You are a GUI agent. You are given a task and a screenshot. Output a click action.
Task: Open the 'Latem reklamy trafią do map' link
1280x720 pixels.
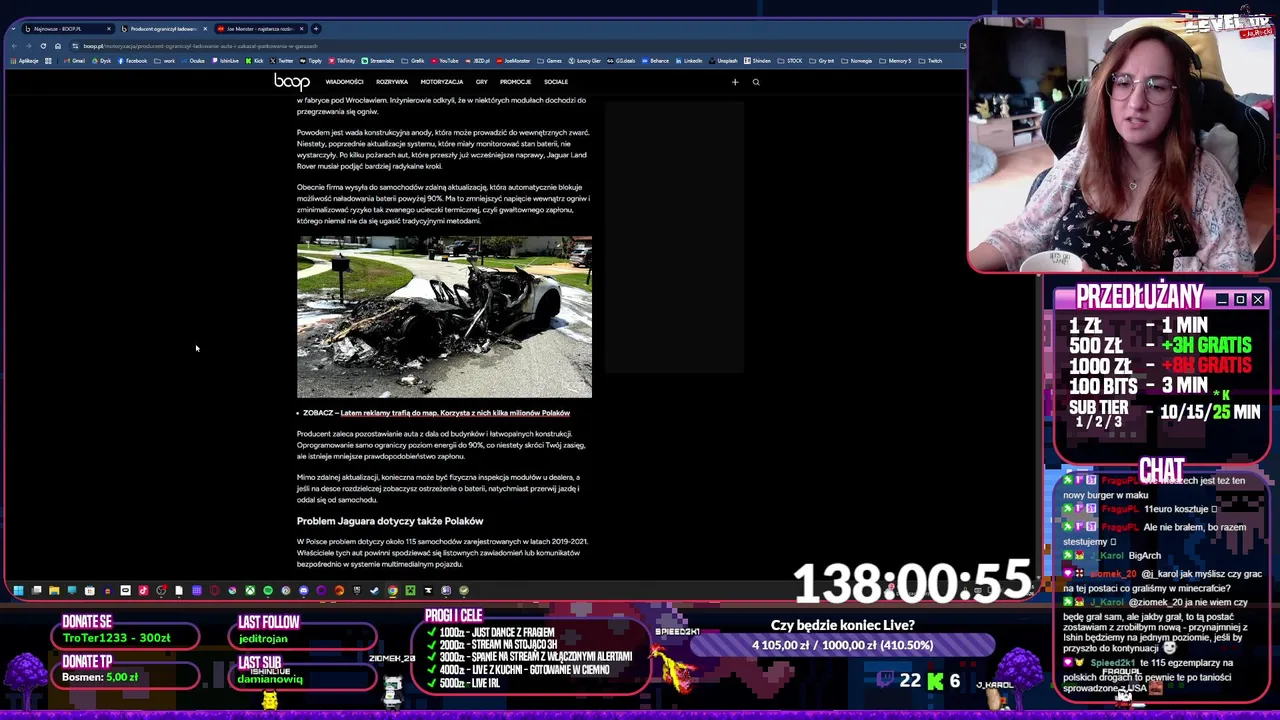coord(455,413)
